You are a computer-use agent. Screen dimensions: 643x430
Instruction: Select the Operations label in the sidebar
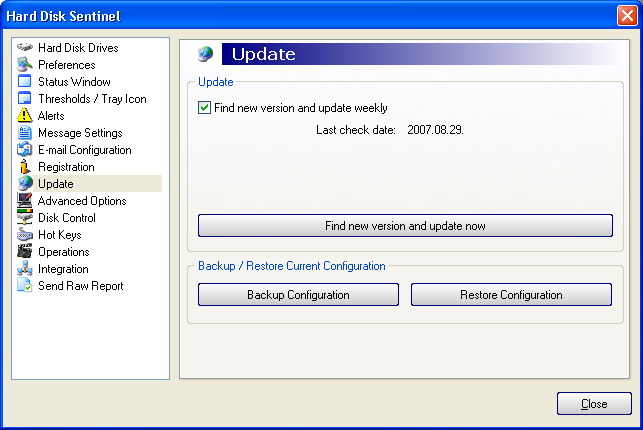(64, 252)
